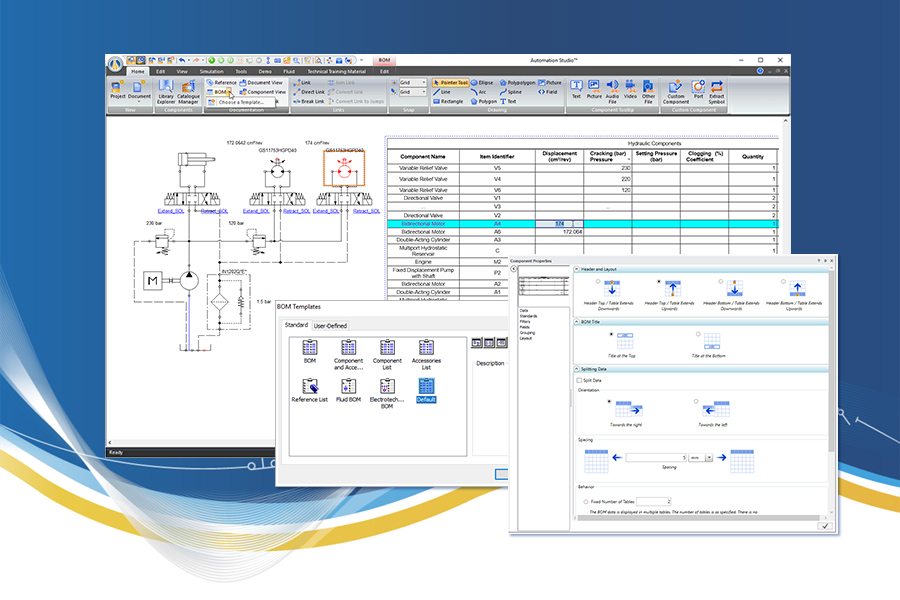Open the BOM dropdown arrow in ribbon
900x600 pixels.
coord(228,92)
